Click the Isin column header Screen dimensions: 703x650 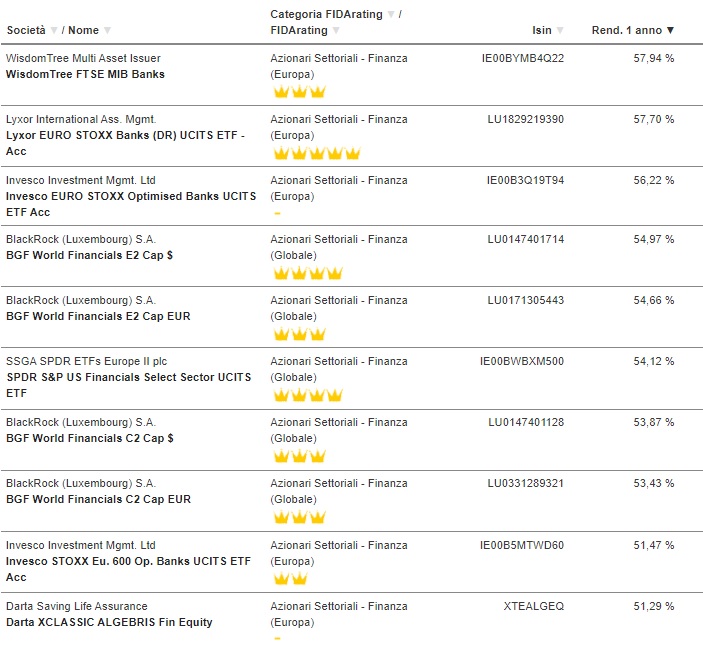542,30
